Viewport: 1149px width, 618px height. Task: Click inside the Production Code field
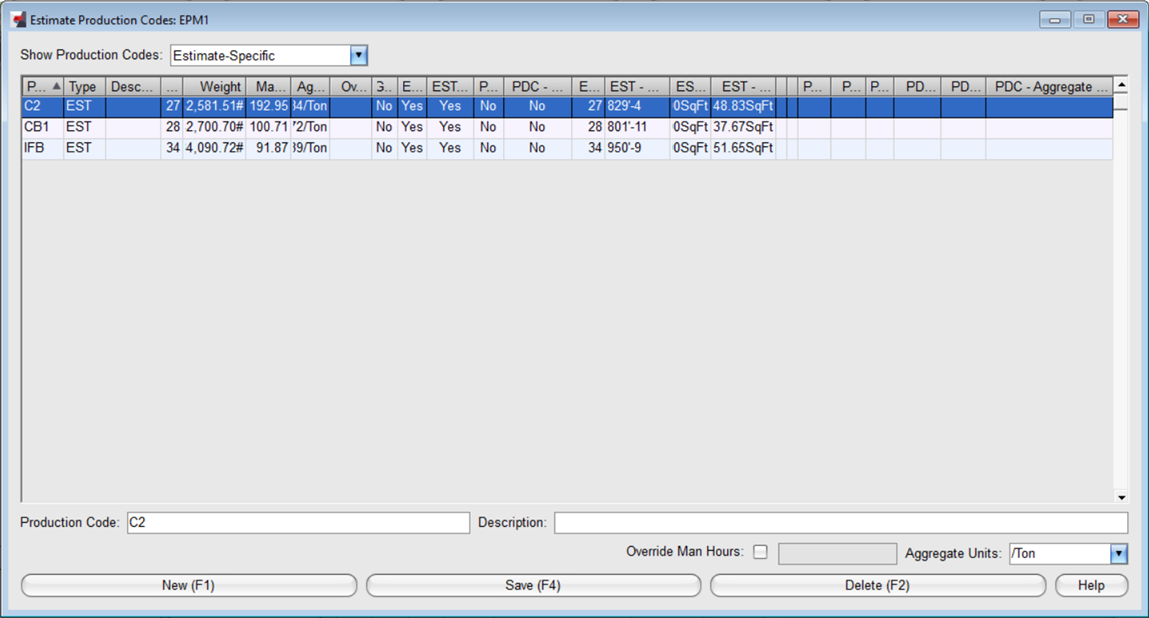300,522
